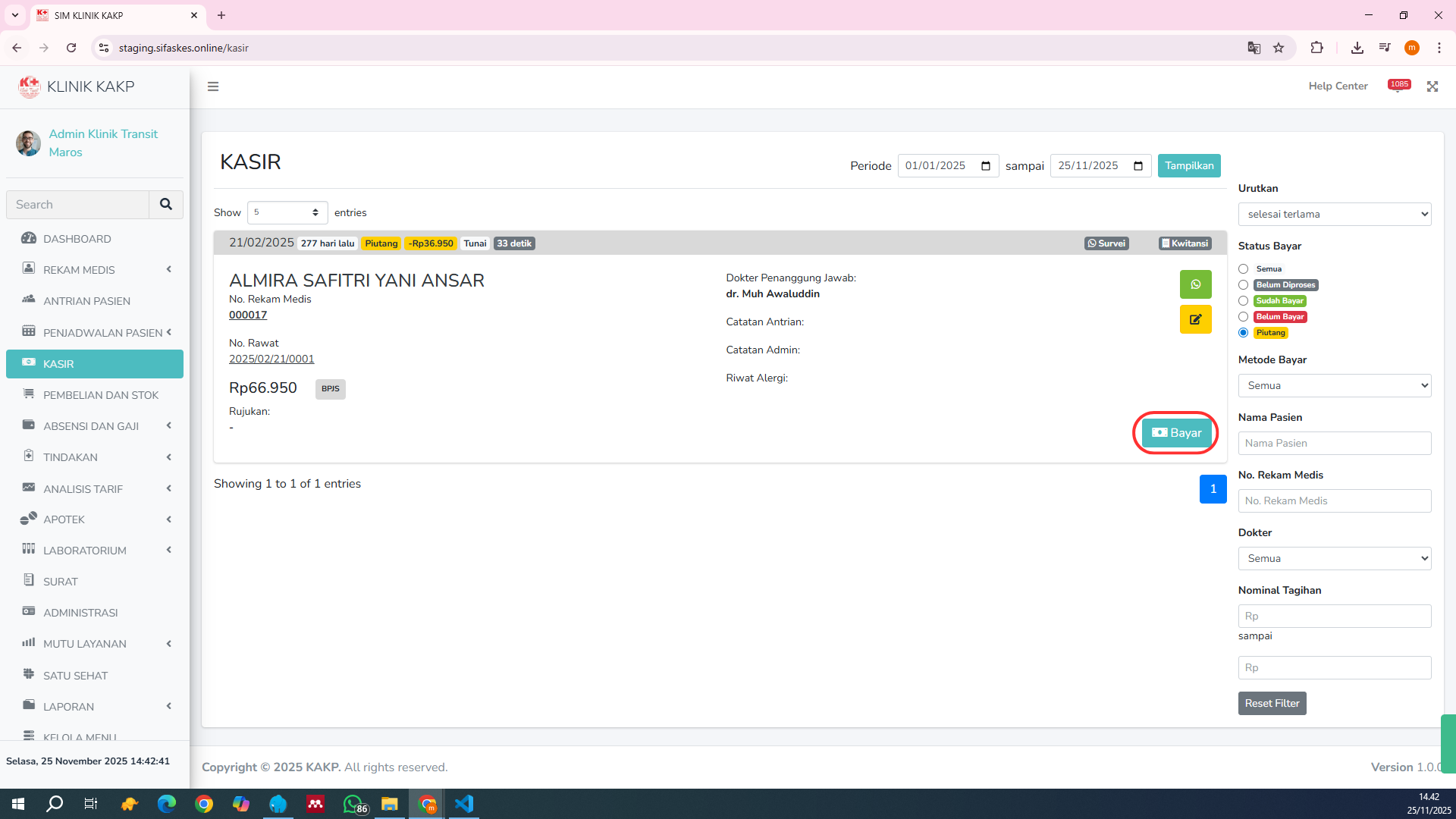Viewport: 1456px width, 819px height.
Task: Click the Survei WhatsApp badge
Action: point(1106,243)
